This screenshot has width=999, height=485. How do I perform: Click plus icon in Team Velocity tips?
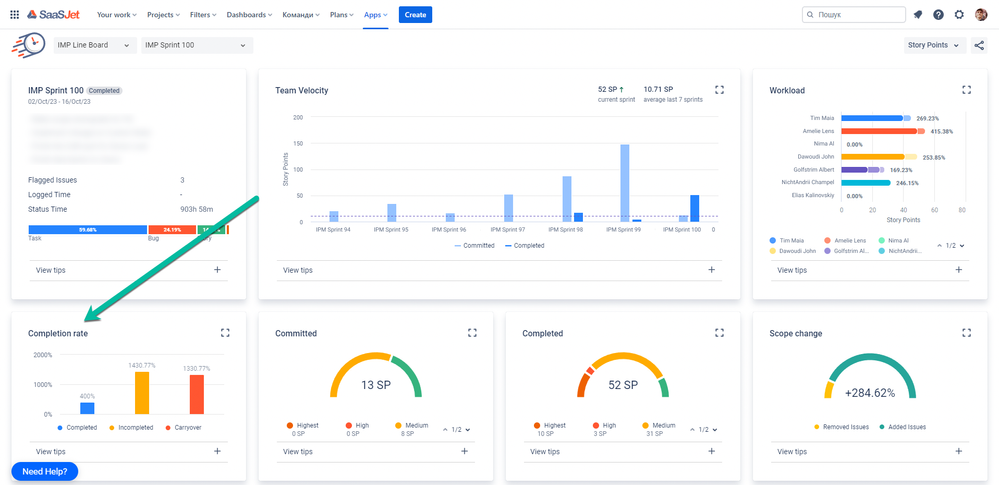coord(712,270)
